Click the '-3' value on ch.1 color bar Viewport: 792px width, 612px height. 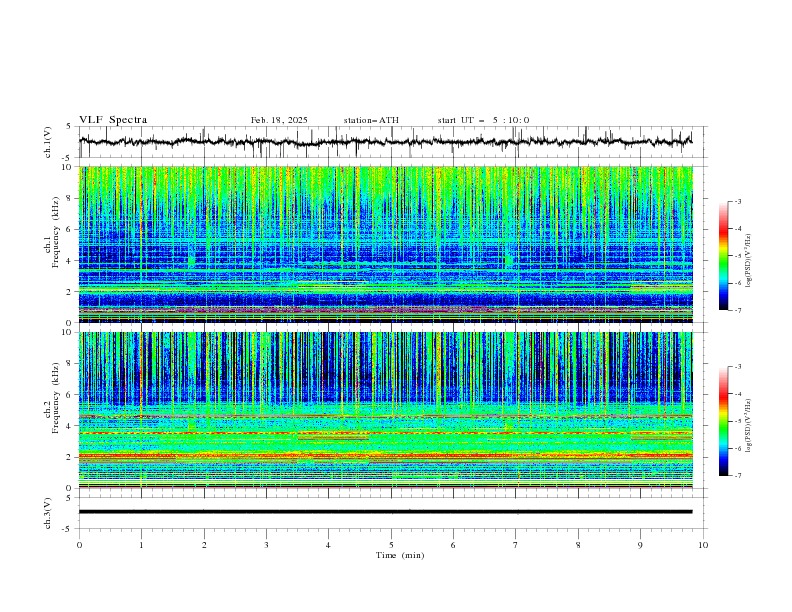737,201
